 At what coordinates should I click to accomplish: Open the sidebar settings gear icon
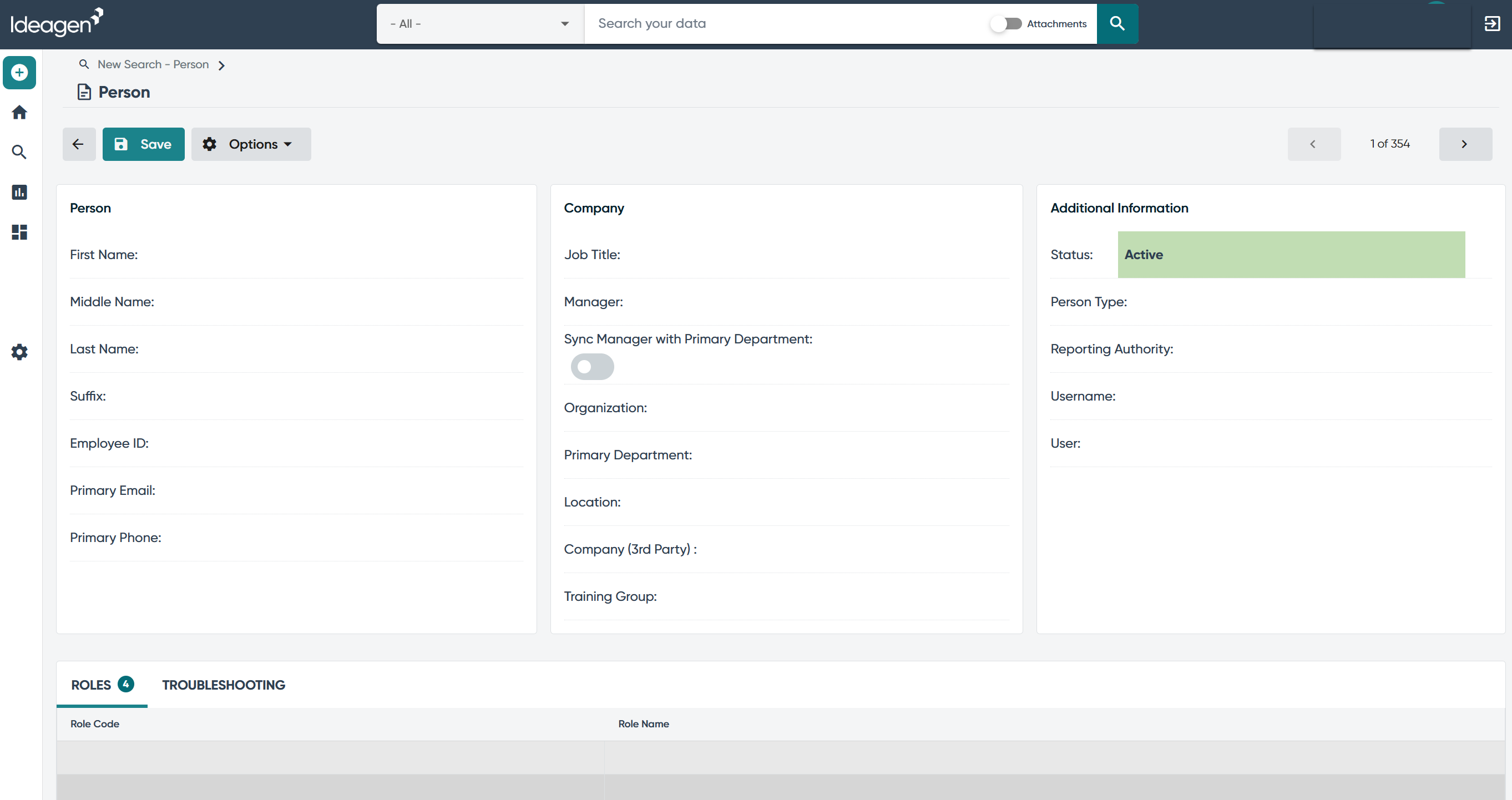tap(19, 352)
